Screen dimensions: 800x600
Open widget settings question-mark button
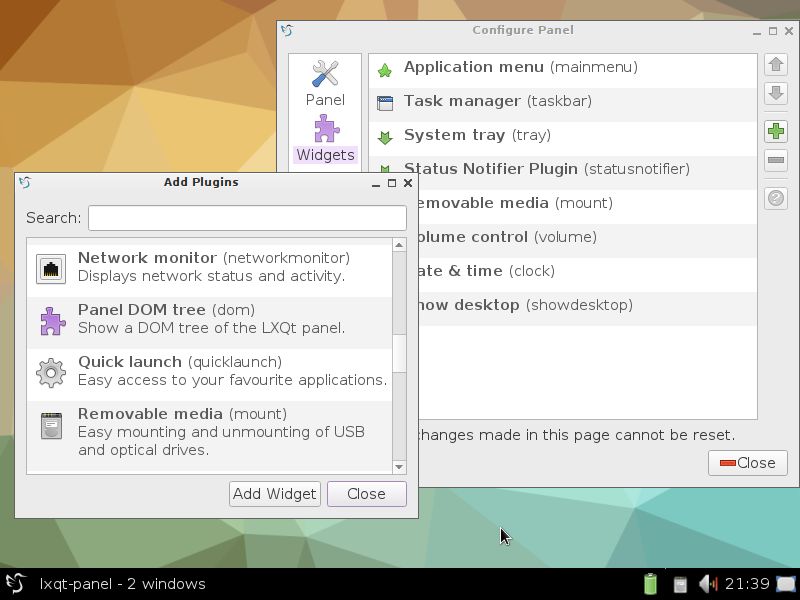(776, 198)
